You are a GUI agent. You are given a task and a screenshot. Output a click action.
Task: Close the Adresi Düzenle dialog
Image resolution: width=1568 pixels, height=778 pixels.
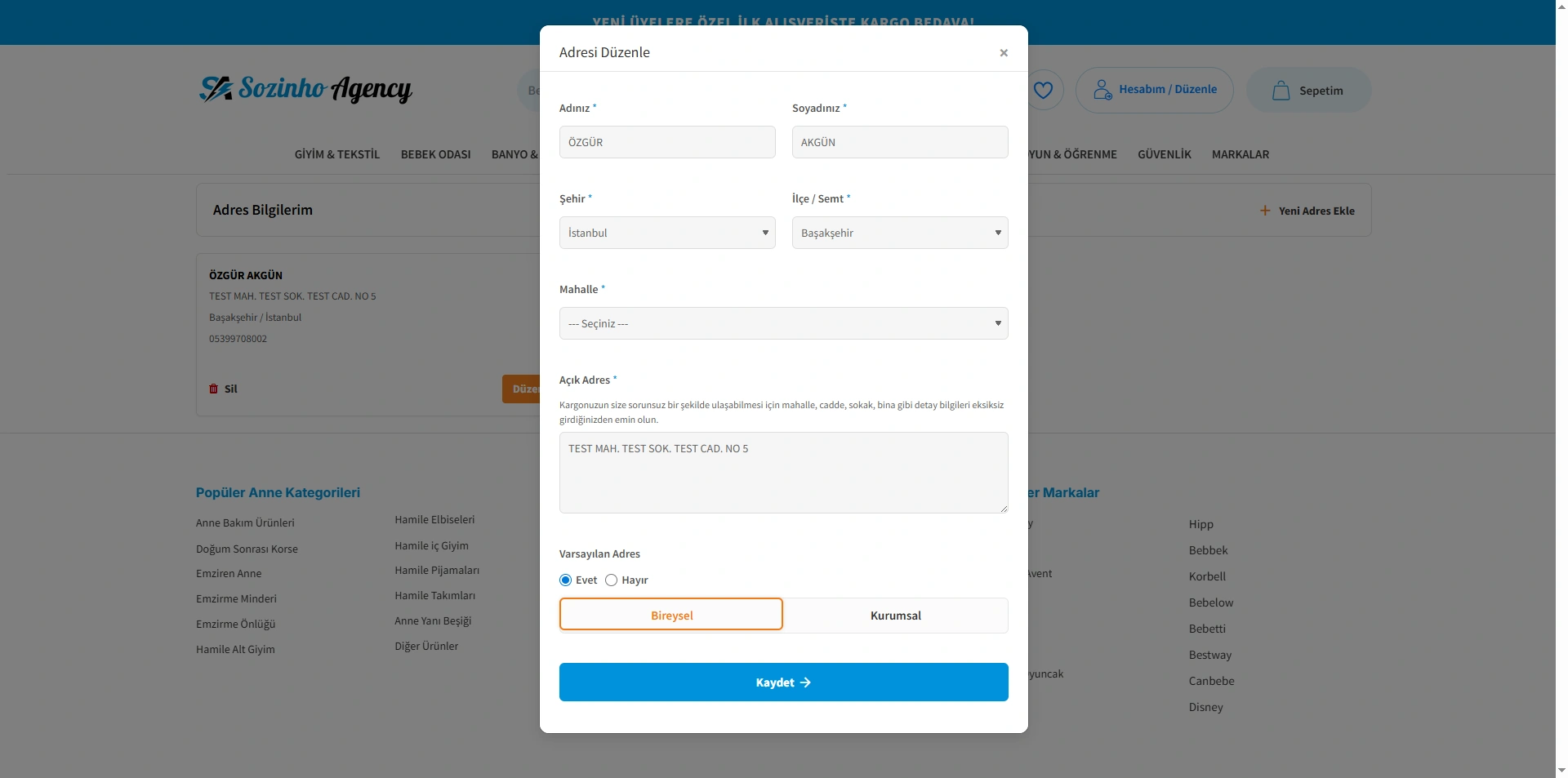coord(1004,53)
